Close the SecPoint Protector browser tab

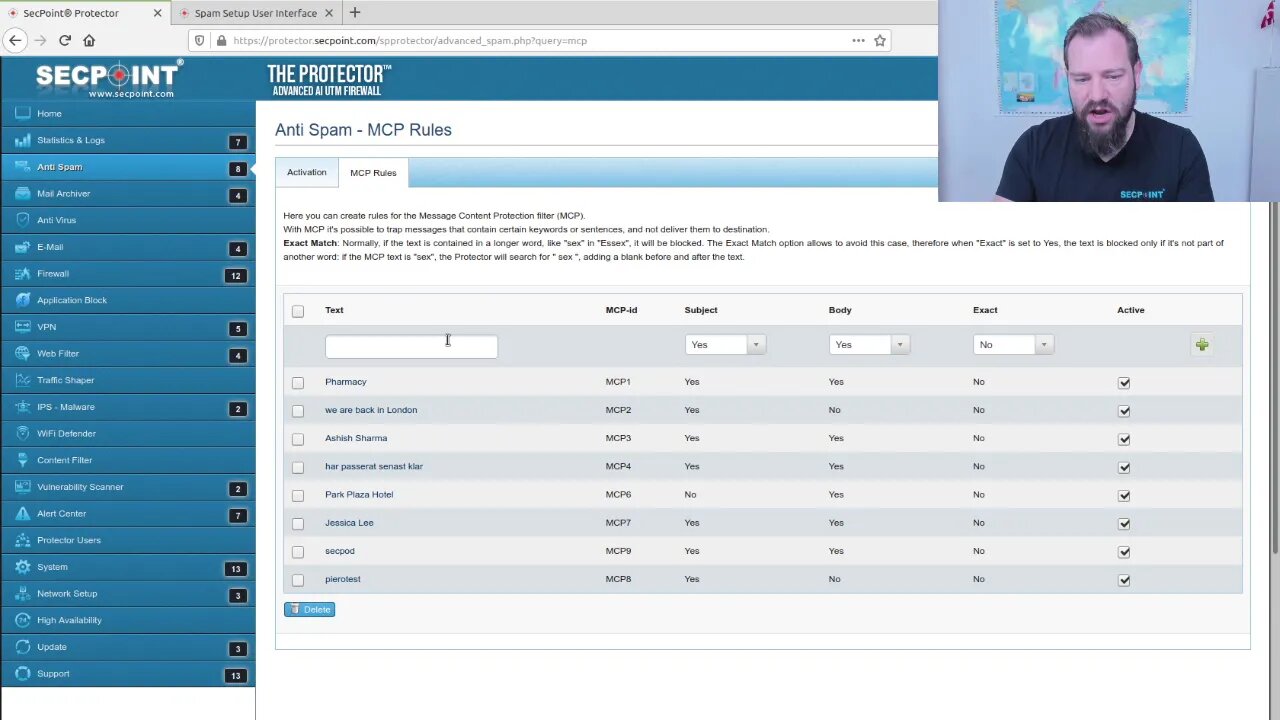tap(157, 13)
